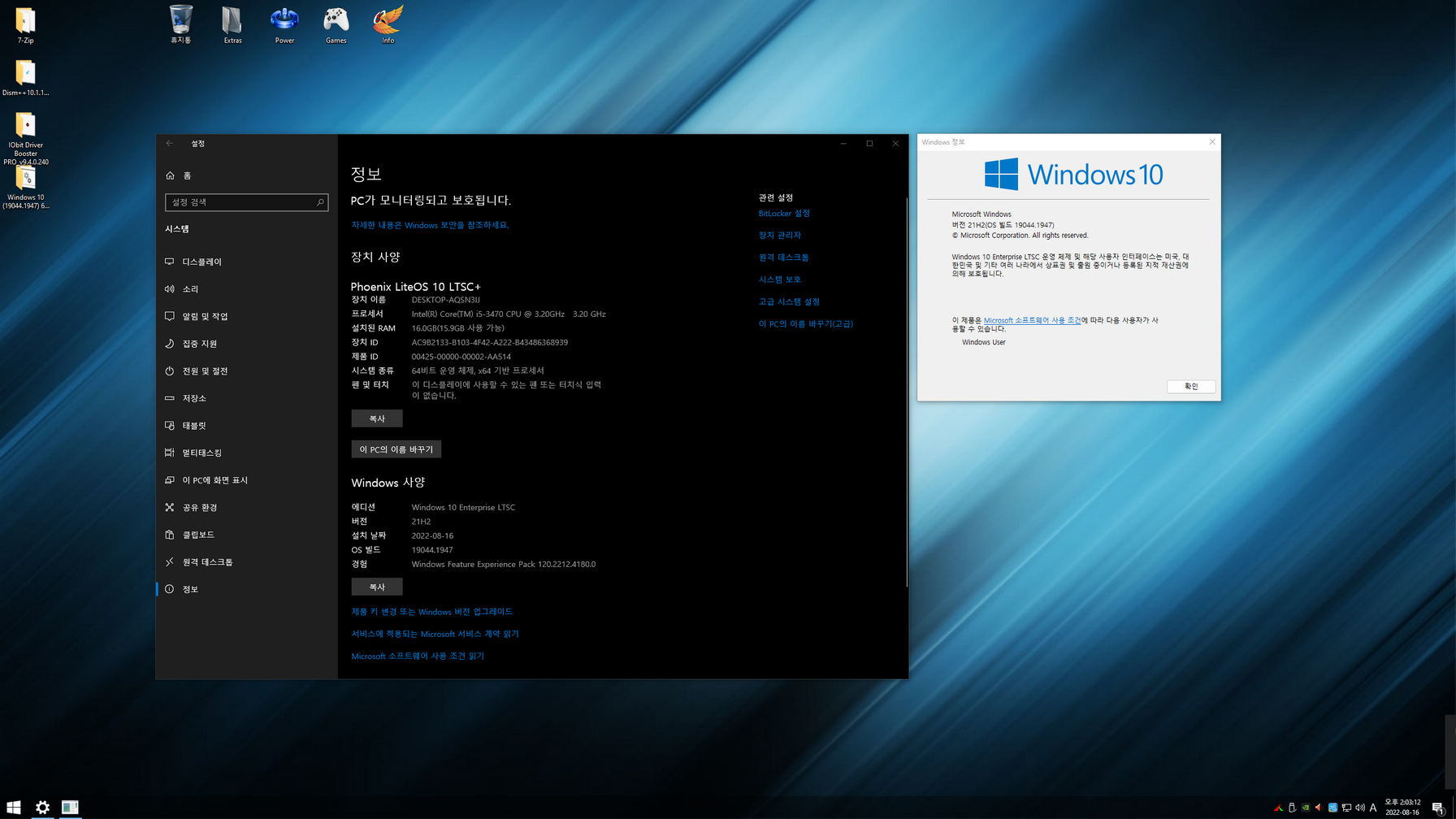
Task: Open the Extras desktop icon
Action: (x=232, y=24)
